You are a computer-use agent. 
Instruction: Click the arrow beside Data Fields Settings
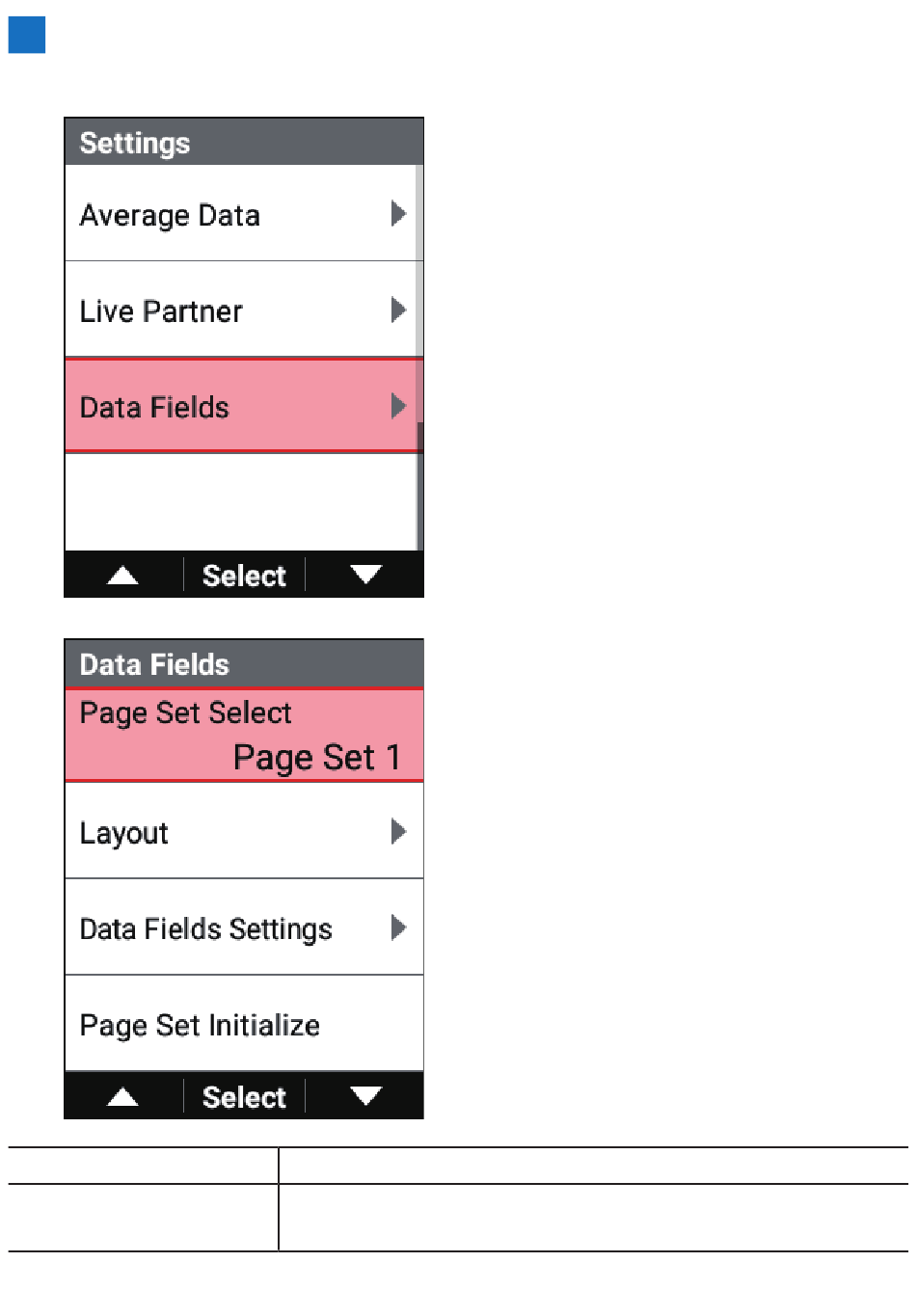pos(398,927)
